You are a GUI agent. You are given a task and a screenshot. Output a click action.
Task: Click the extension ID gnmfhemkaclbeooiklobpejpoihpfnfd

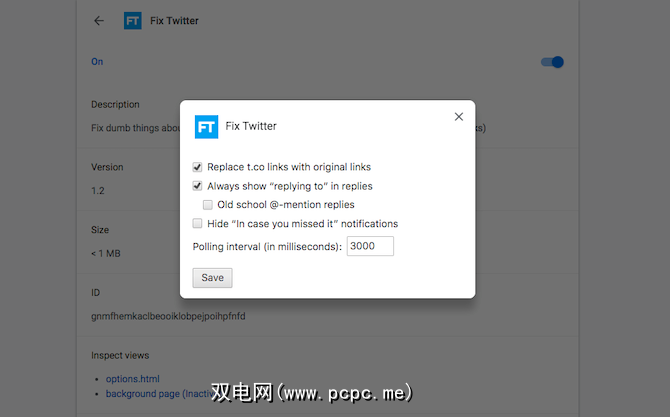pos(168,316)
